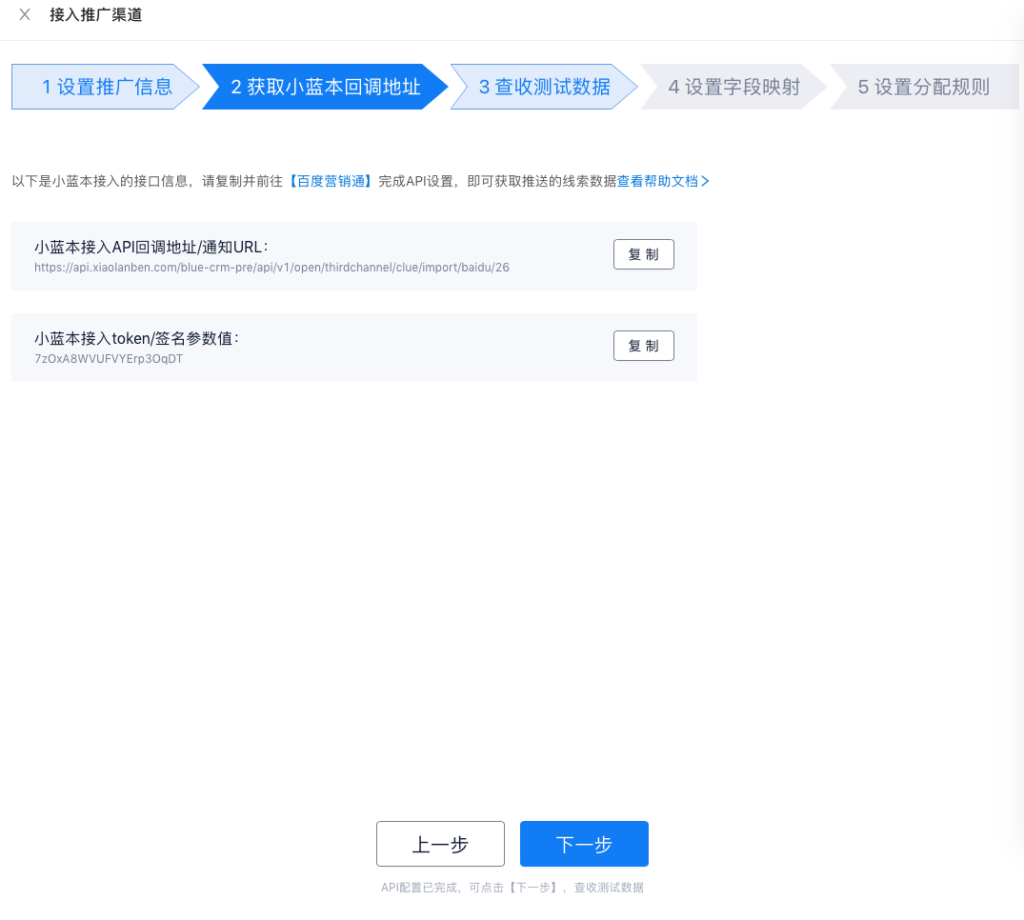Close the 接入推广渠道 dialog with the X icon

25,15
